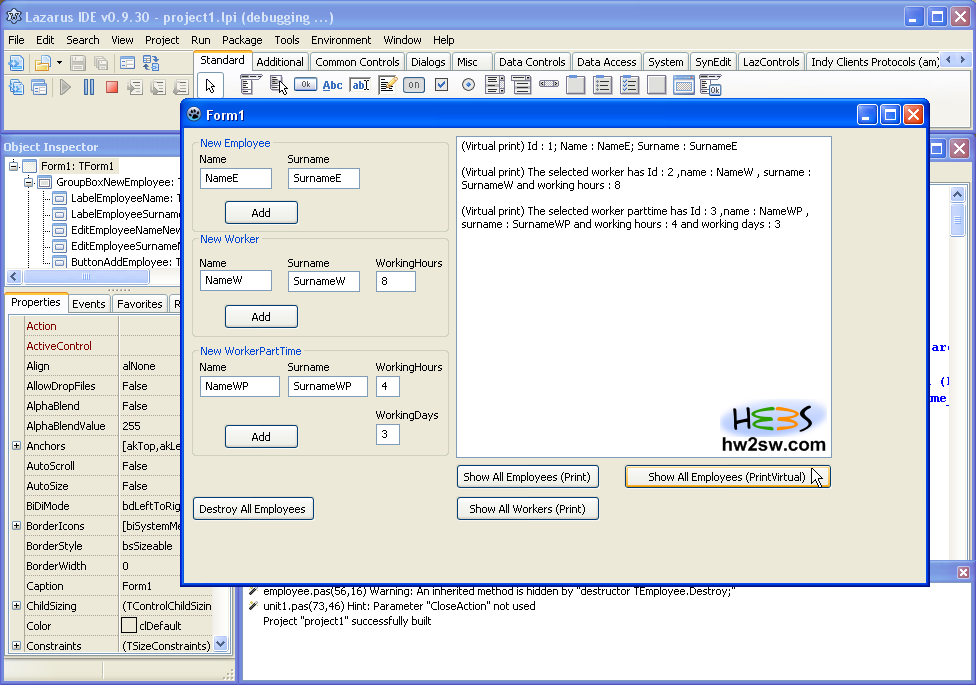Image resolution: width=976 pixels, height=685 pixels.
Task: Click the Toggle Form/Unit toolbar icon
Action: point(151,63)
